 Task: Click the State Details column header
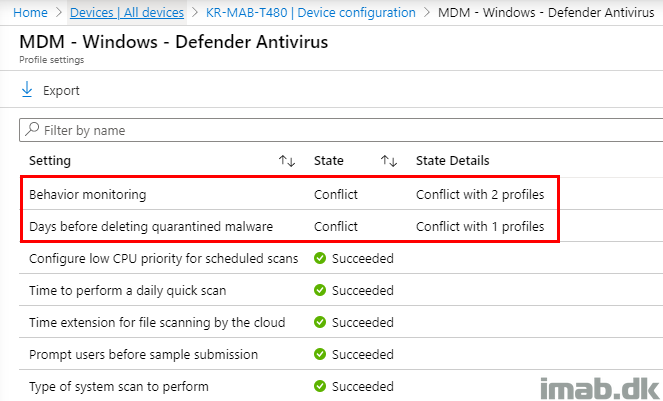coord(452,161)
